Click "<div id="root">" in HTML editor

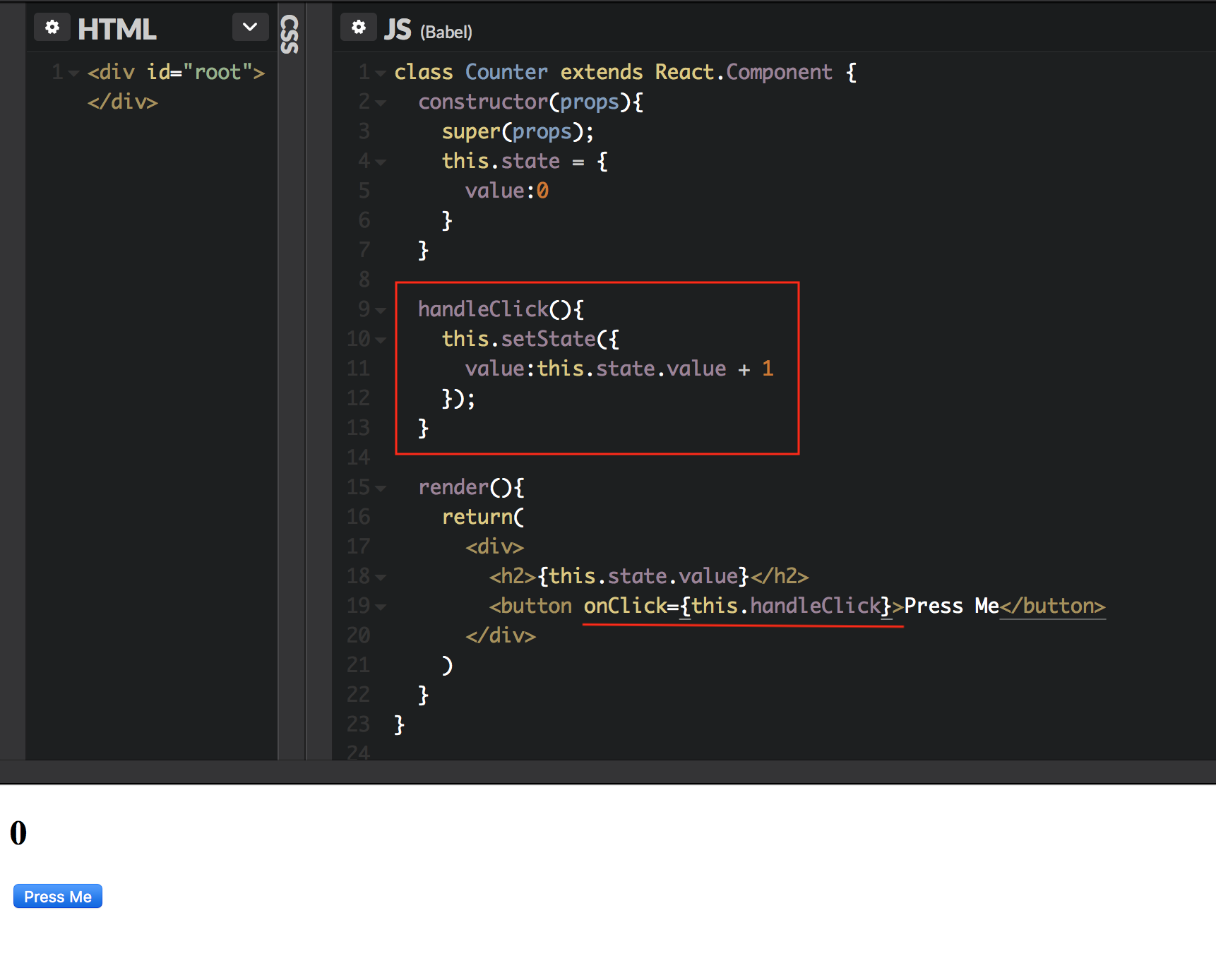tap(176, 72)
